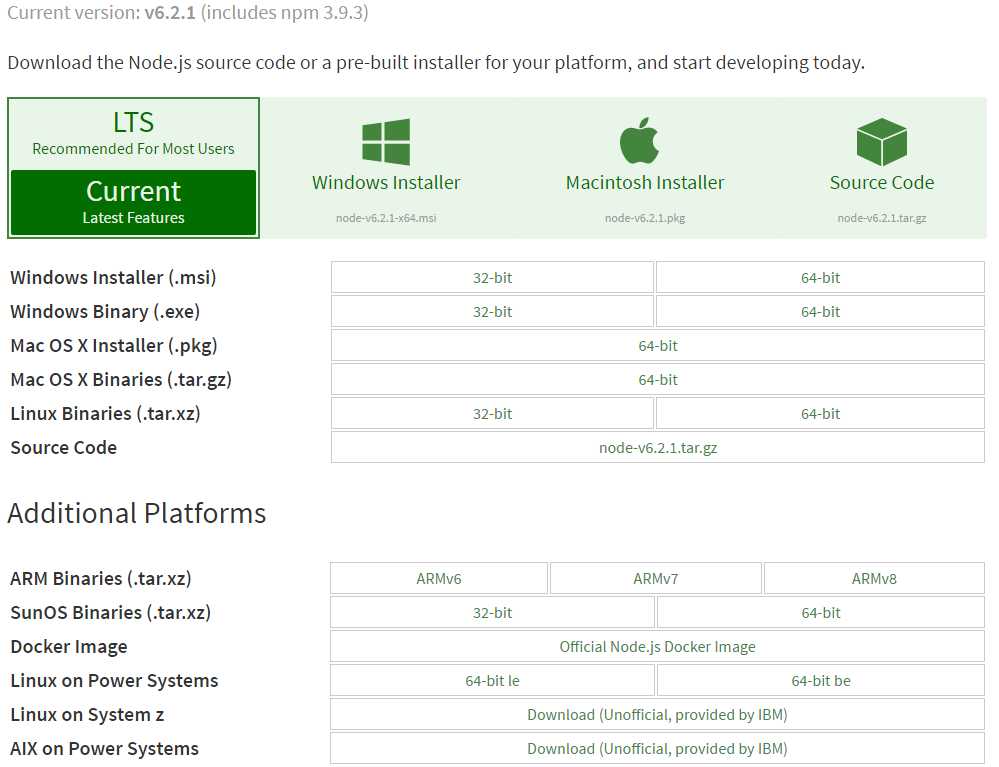Click the Source Code row label

pyautogui.click(x=64, y=448)
